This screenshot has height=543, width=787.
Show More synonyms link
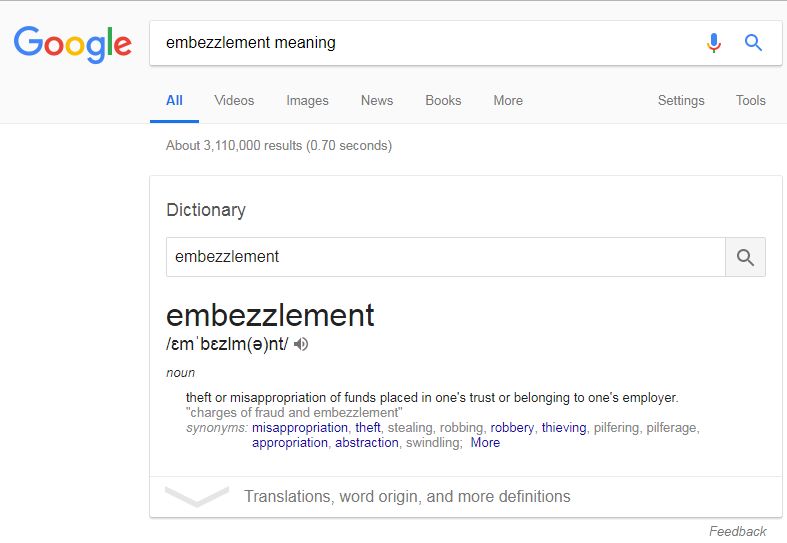coord(485,443)
